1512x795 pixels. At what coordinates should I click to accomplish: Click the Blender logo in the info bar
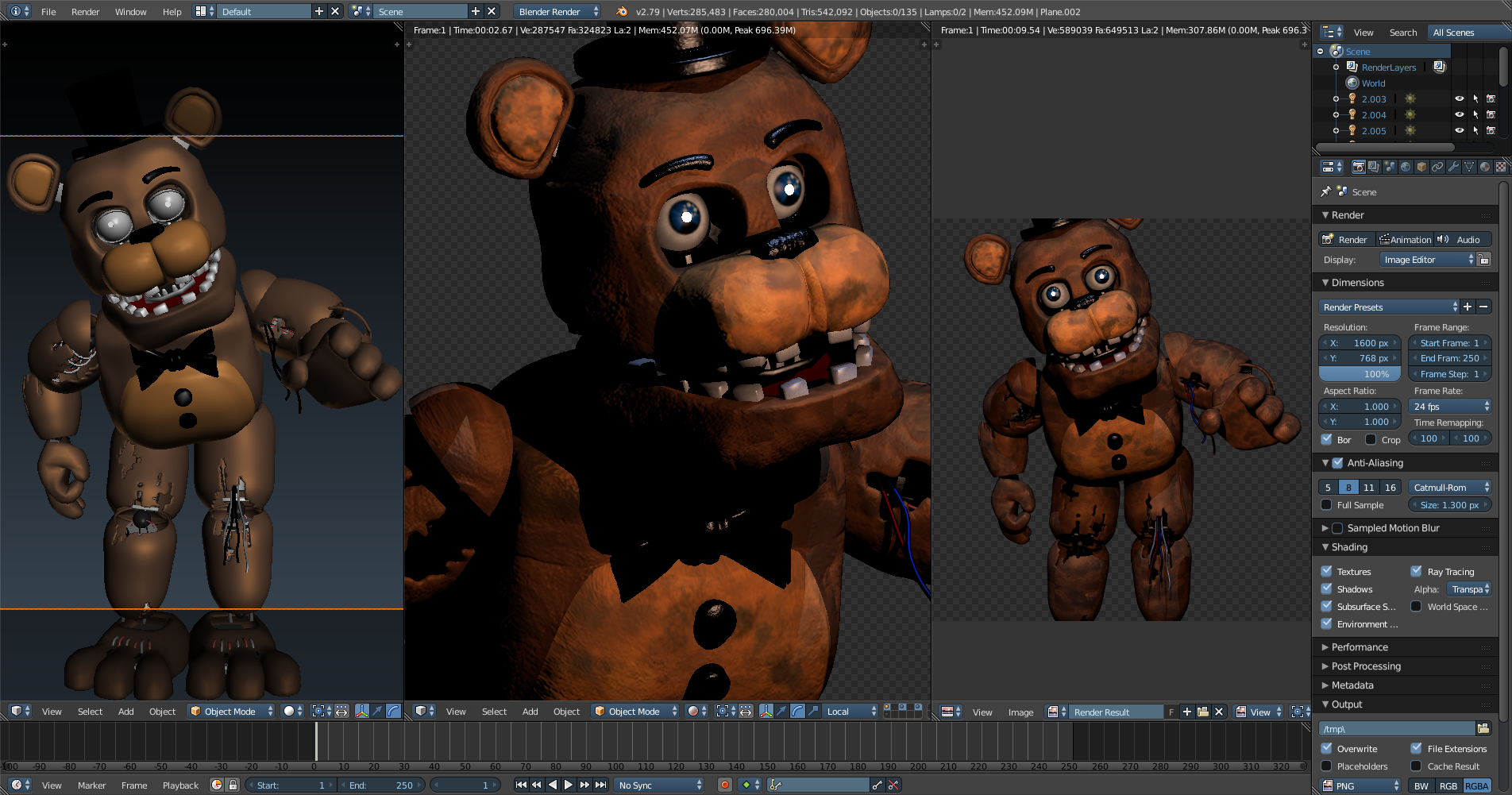(622, 11)
